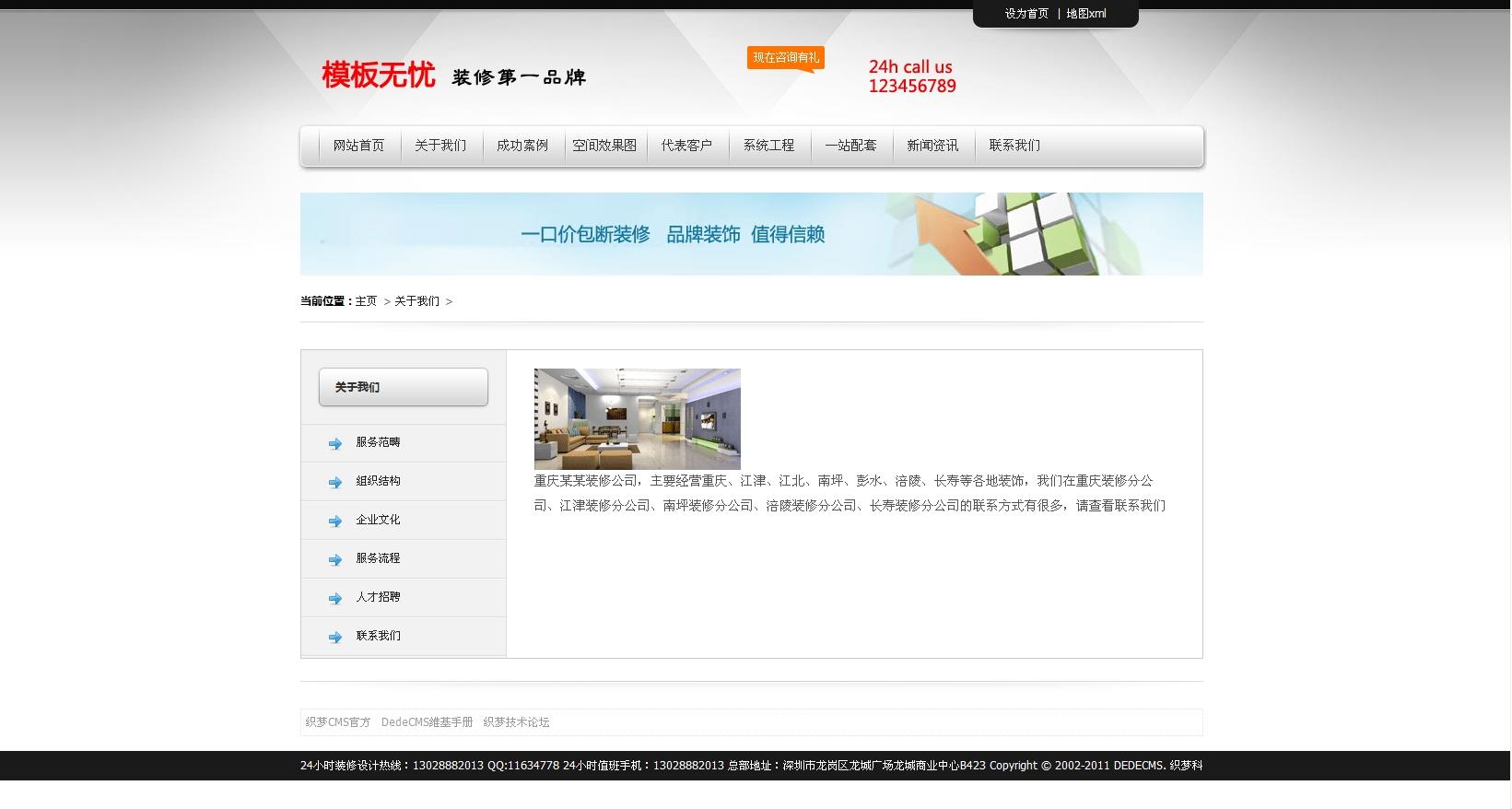Click the arrow icon beside 人才招聘

click(335, 598)
